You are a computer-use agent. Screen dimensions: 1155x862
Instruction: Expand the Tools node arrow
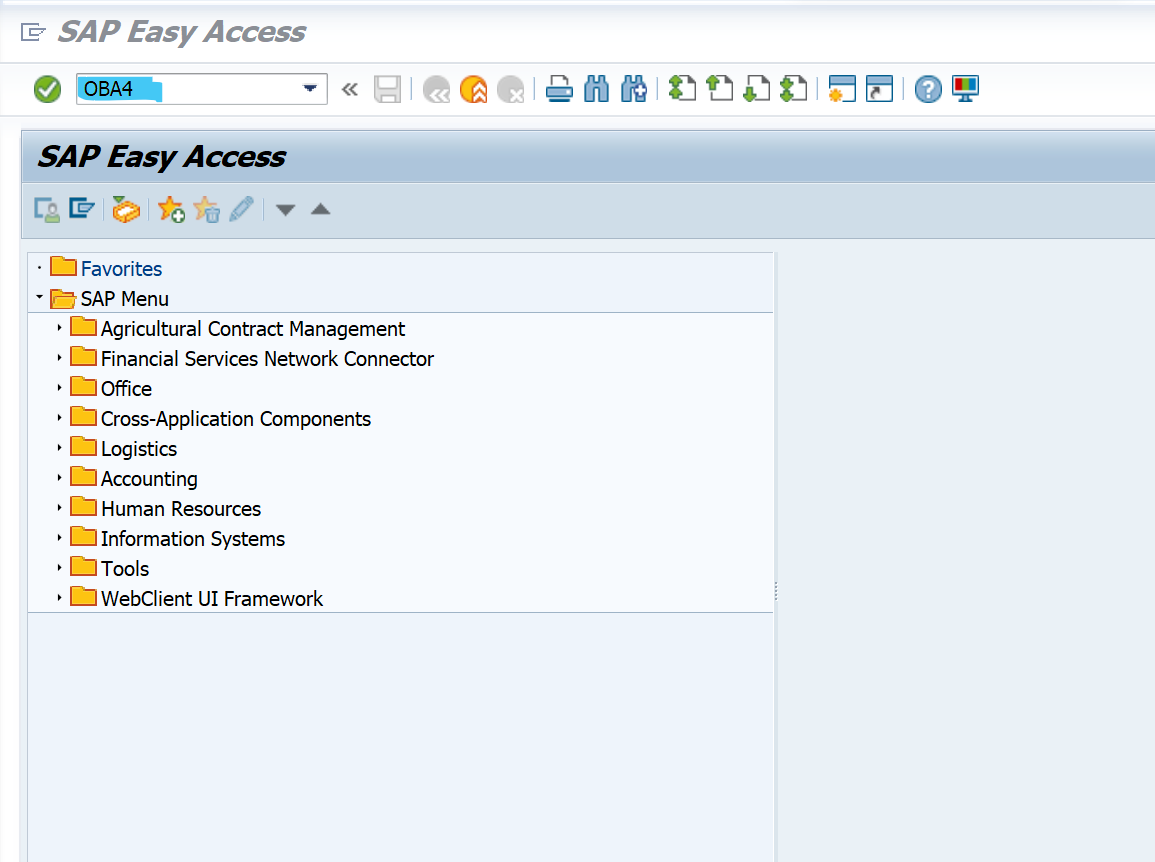(60, 568)
